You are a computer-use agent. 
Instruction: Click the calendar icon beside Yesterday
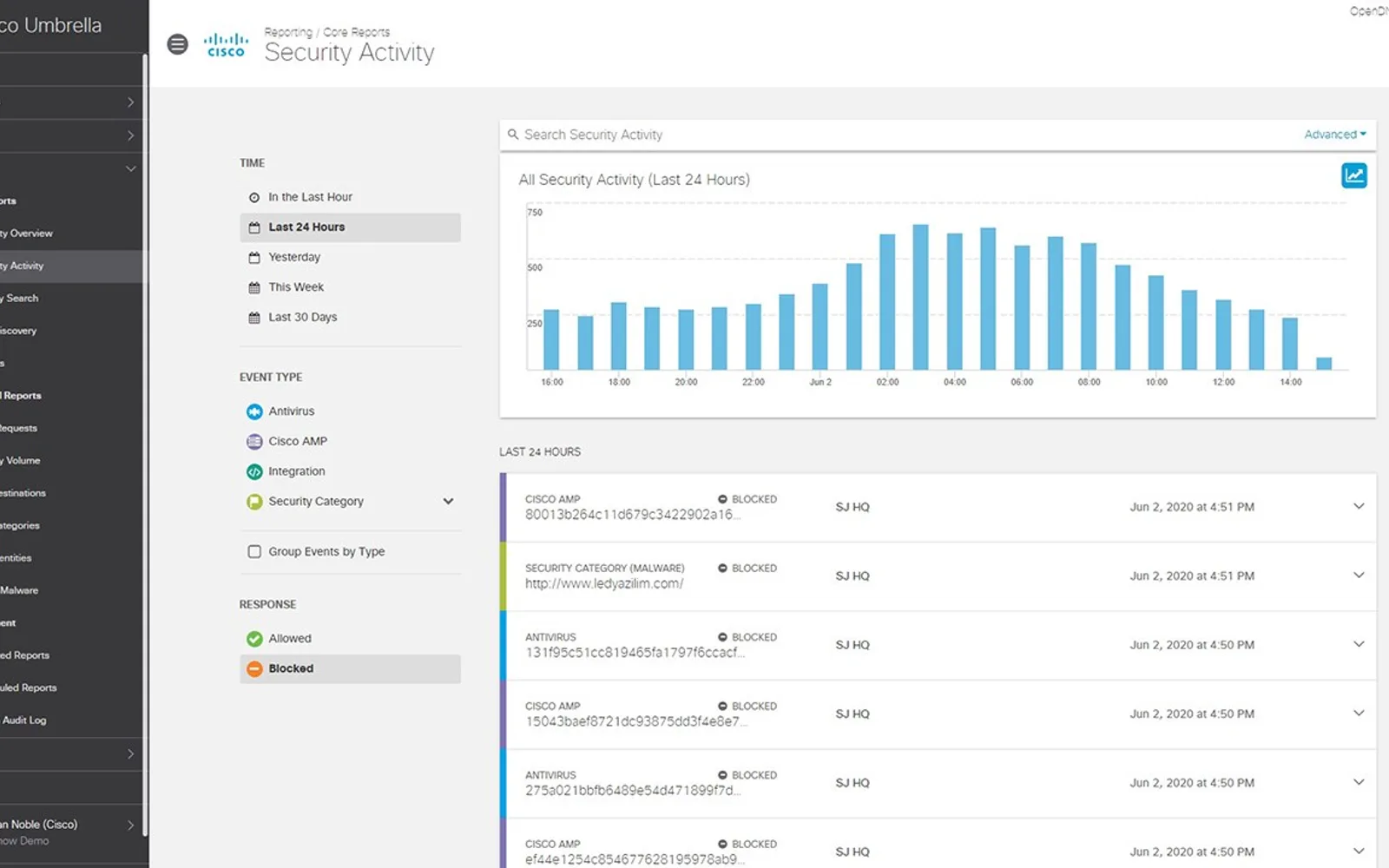254,258
